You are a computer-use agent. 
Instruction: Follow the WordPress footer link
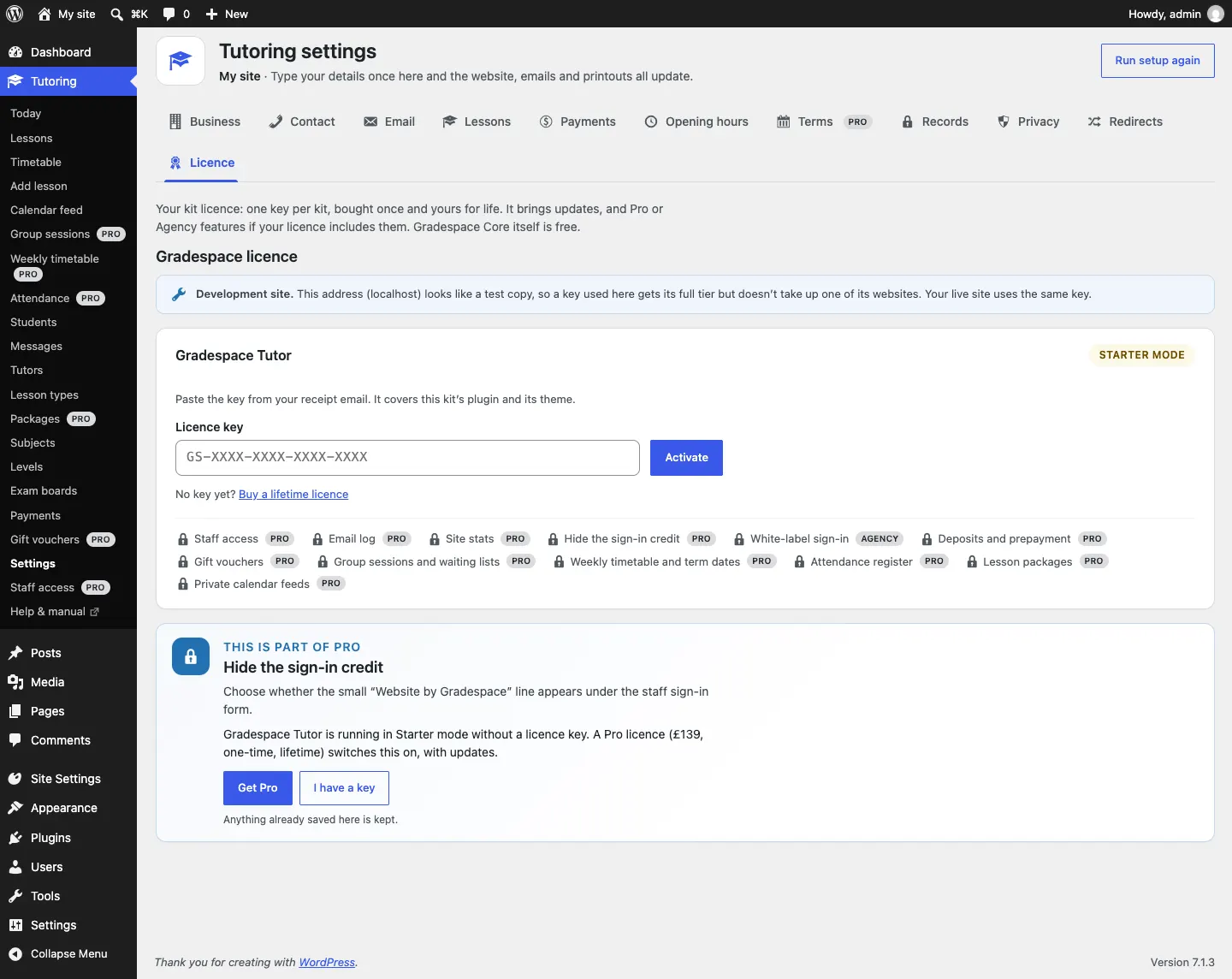[x=327, y=962]
